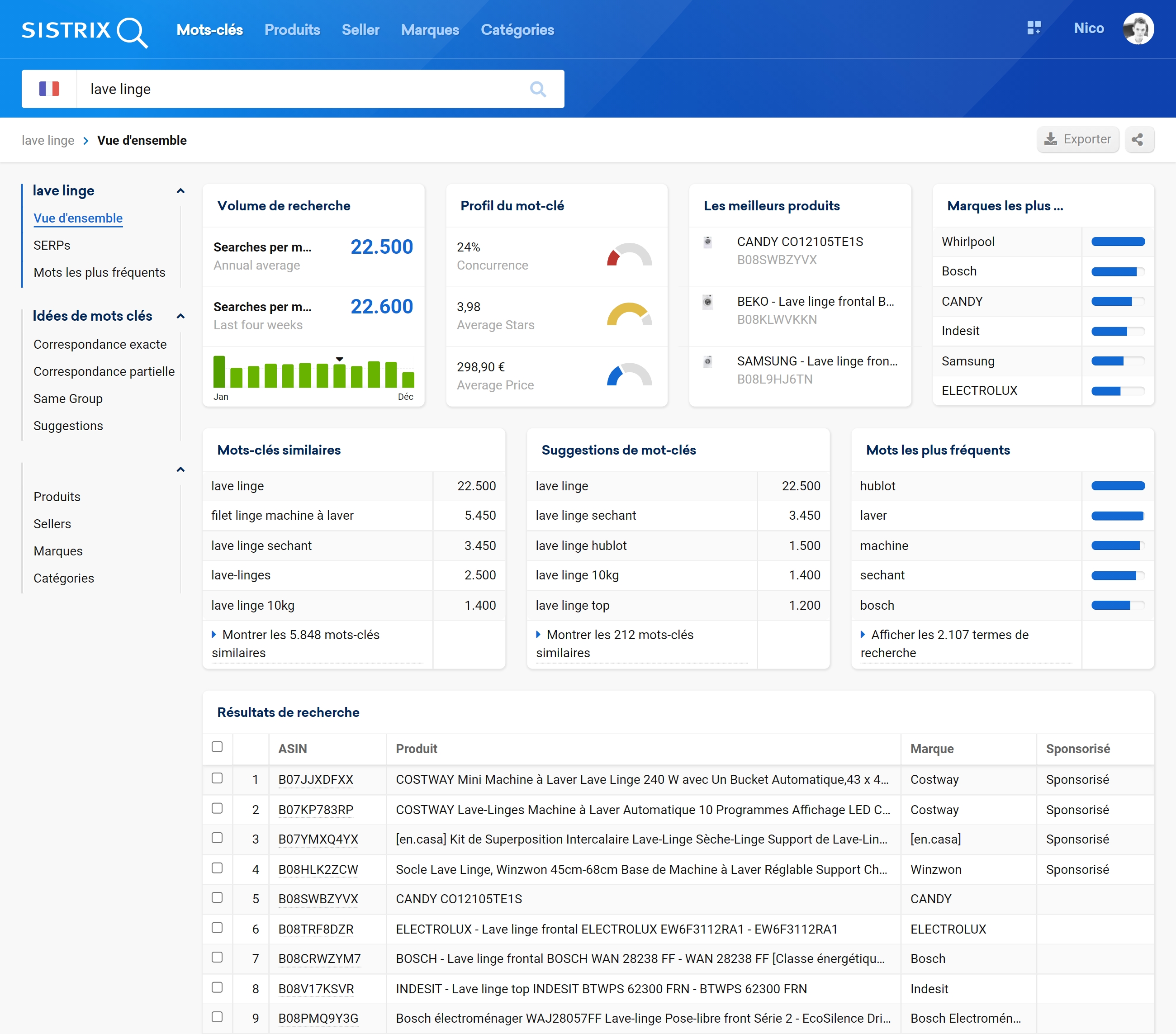This screenshot has width=1176, height=1034.
Task: Click the search magnifier icon in search box
Action: point(537,89)
